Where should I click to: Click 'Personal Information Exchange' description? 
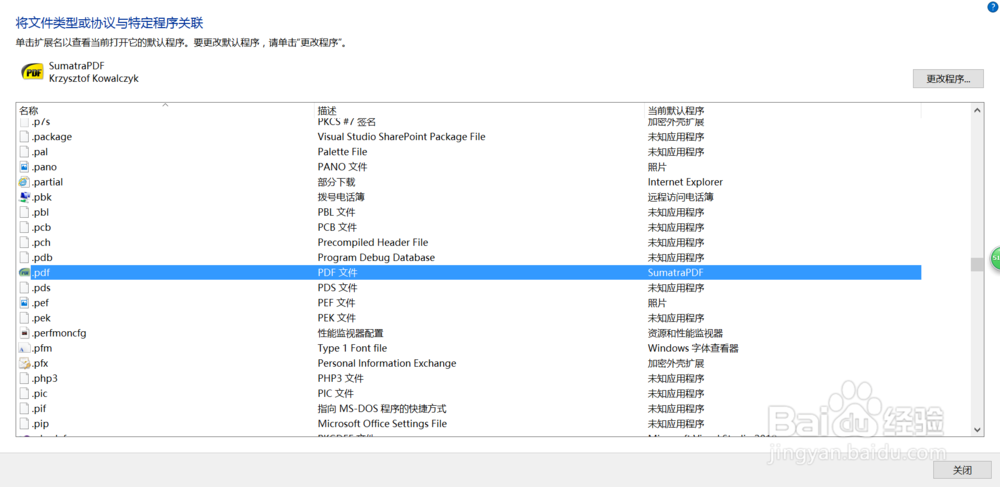(387, 363)
